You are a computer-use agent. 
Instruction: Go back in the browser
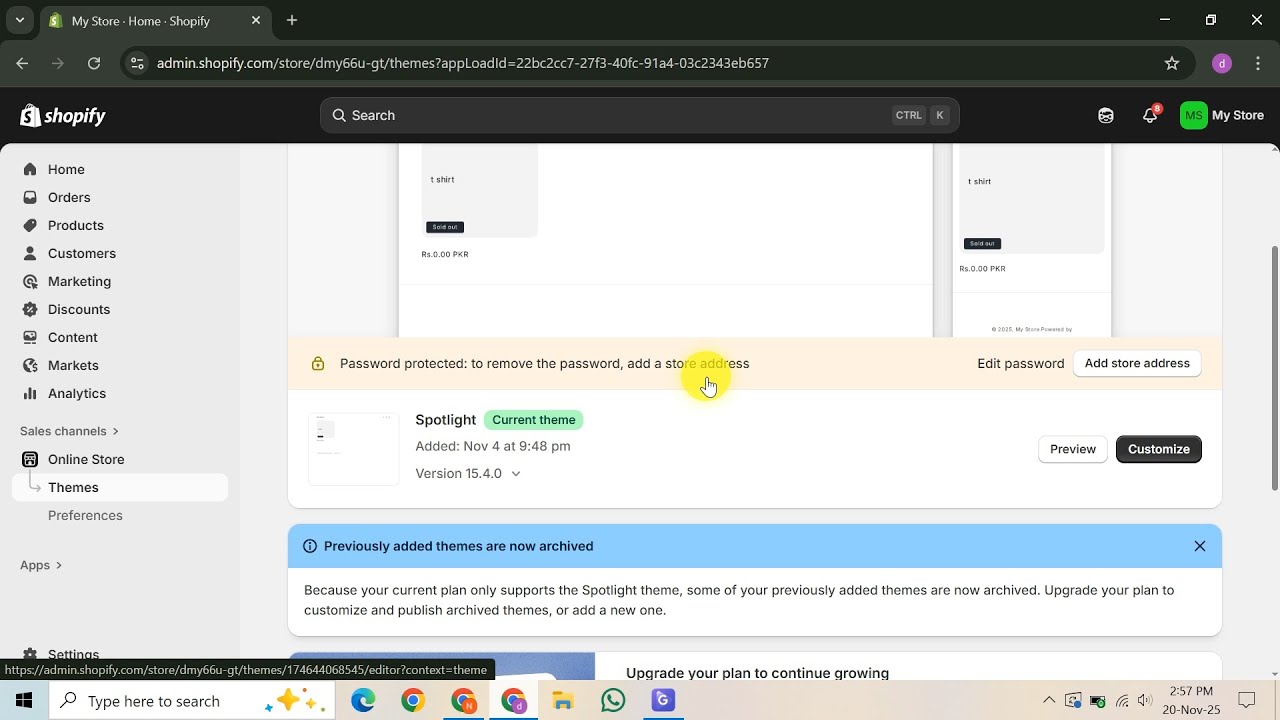(22, 63)
